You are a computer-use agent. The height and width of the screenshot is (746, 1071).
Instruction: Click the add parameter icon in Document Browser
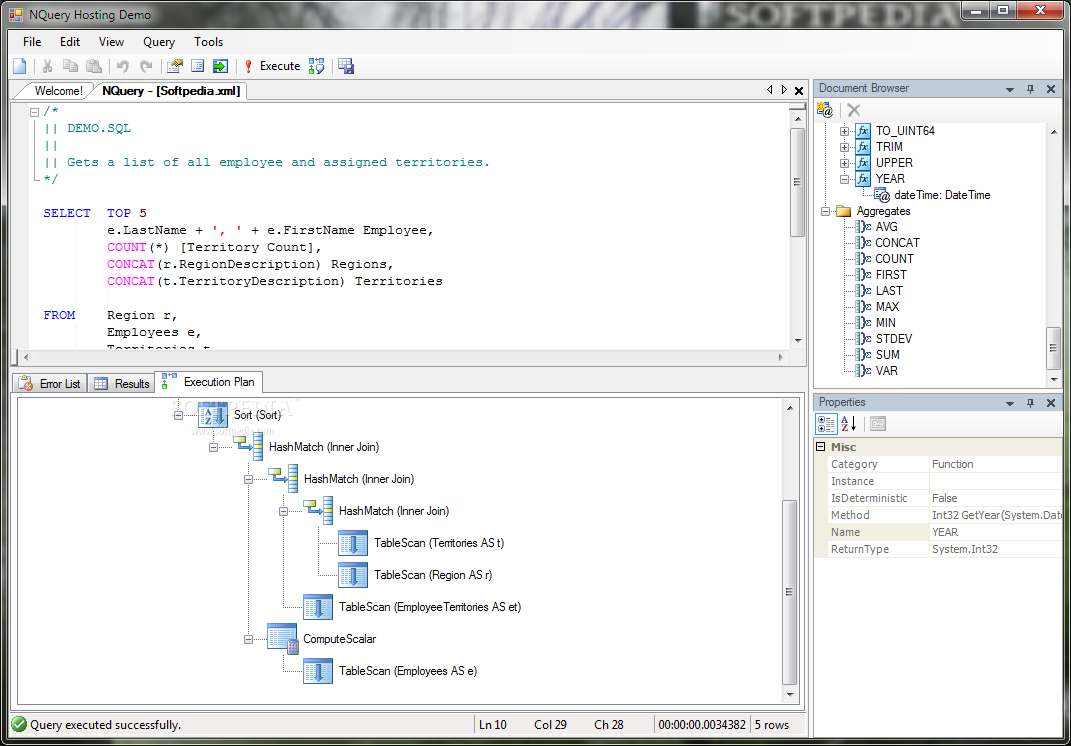[x=826, y=110]
